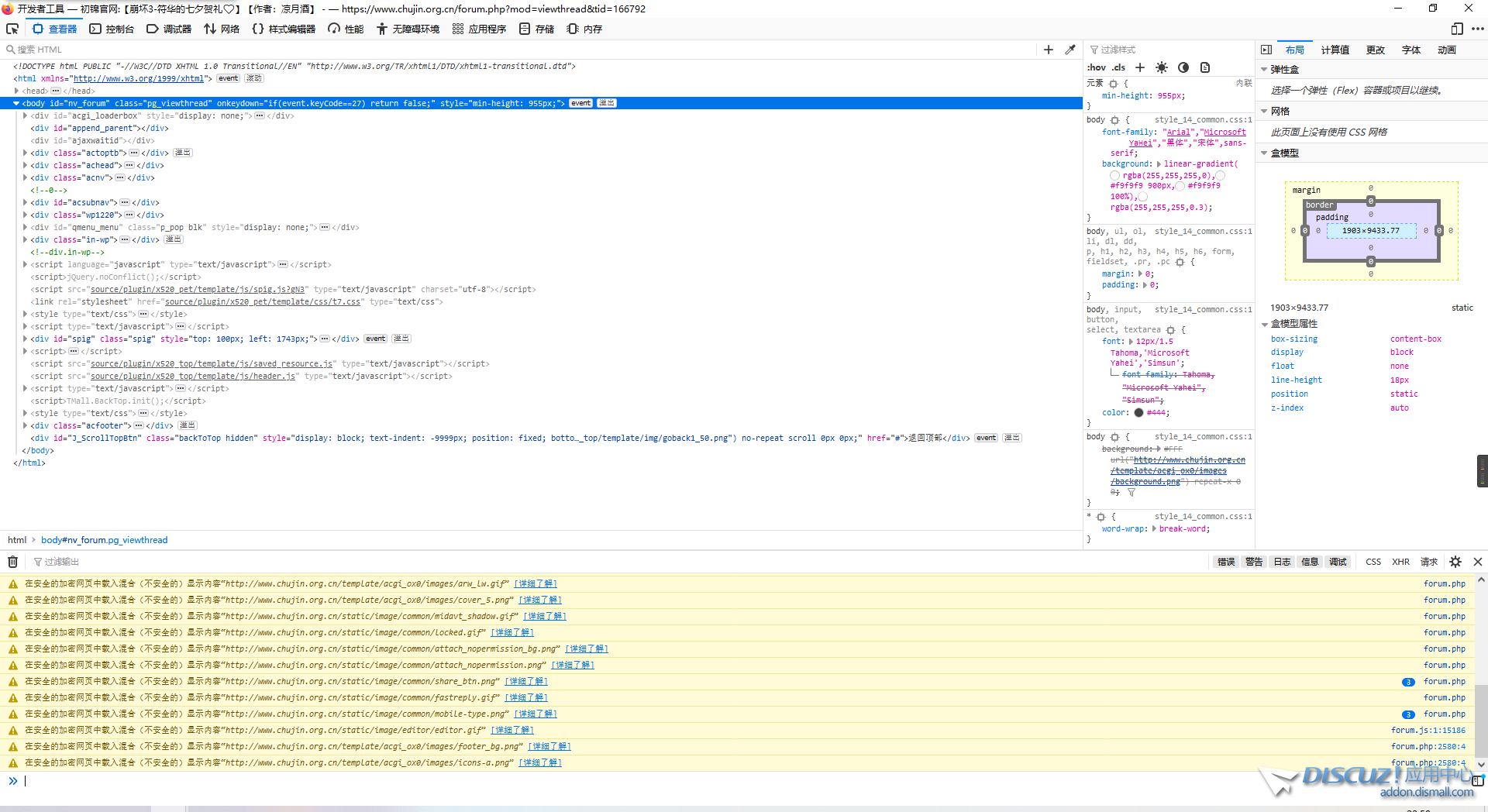The height and width of the screenshot is (812, 1488).
Task: Click filter funnel on overridden background rule
Action: [x=1131, y=492]
